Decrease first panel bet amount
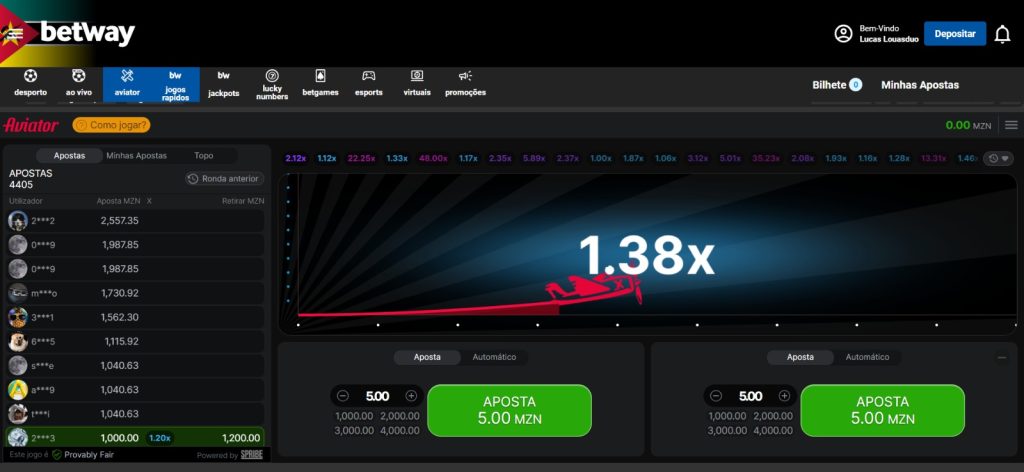 point(343,396)
